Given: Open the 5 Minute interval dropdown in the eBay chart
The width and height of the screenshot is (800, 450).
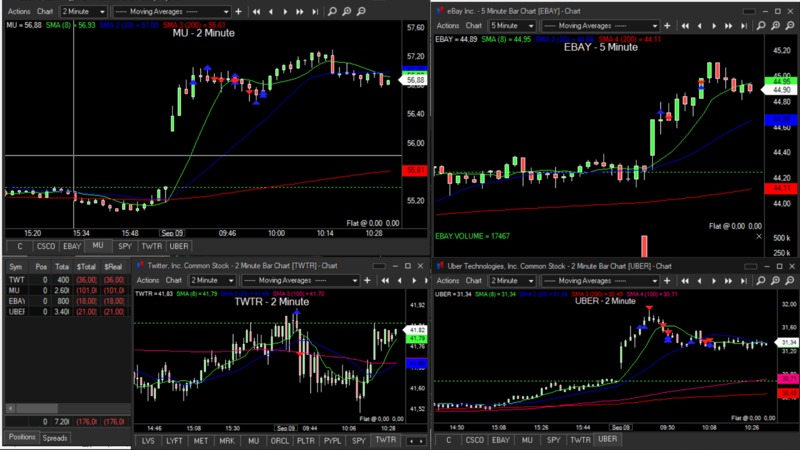Looking at the screenshot, I should pos(510,25).
